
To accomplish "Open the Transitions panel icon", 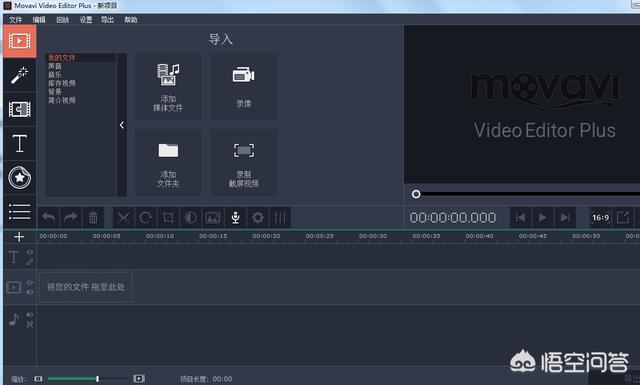I will click(19, 109).
